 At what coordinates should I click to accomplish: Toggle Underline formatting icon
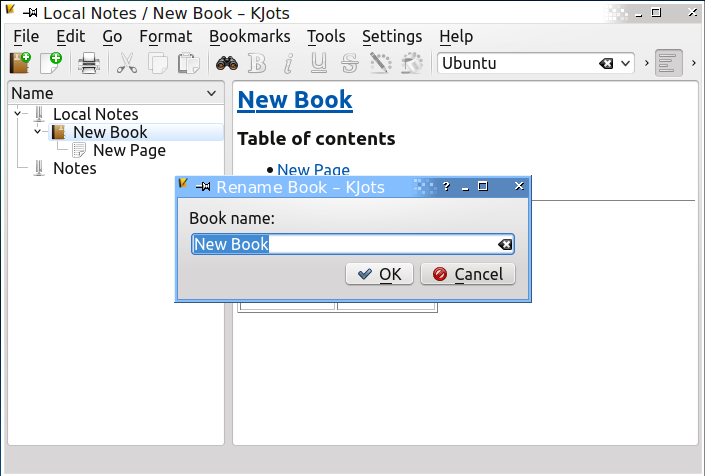(318, 63)
